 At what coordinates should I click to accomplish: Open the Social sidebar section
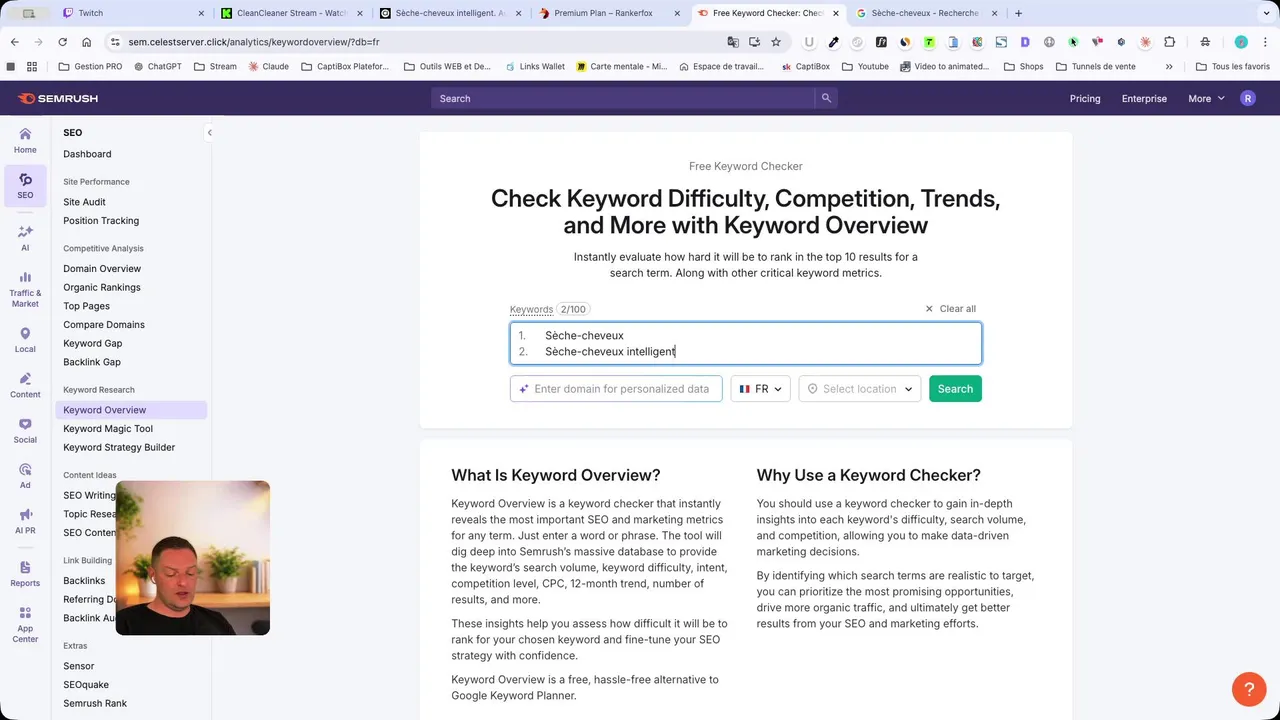(25, 431)
